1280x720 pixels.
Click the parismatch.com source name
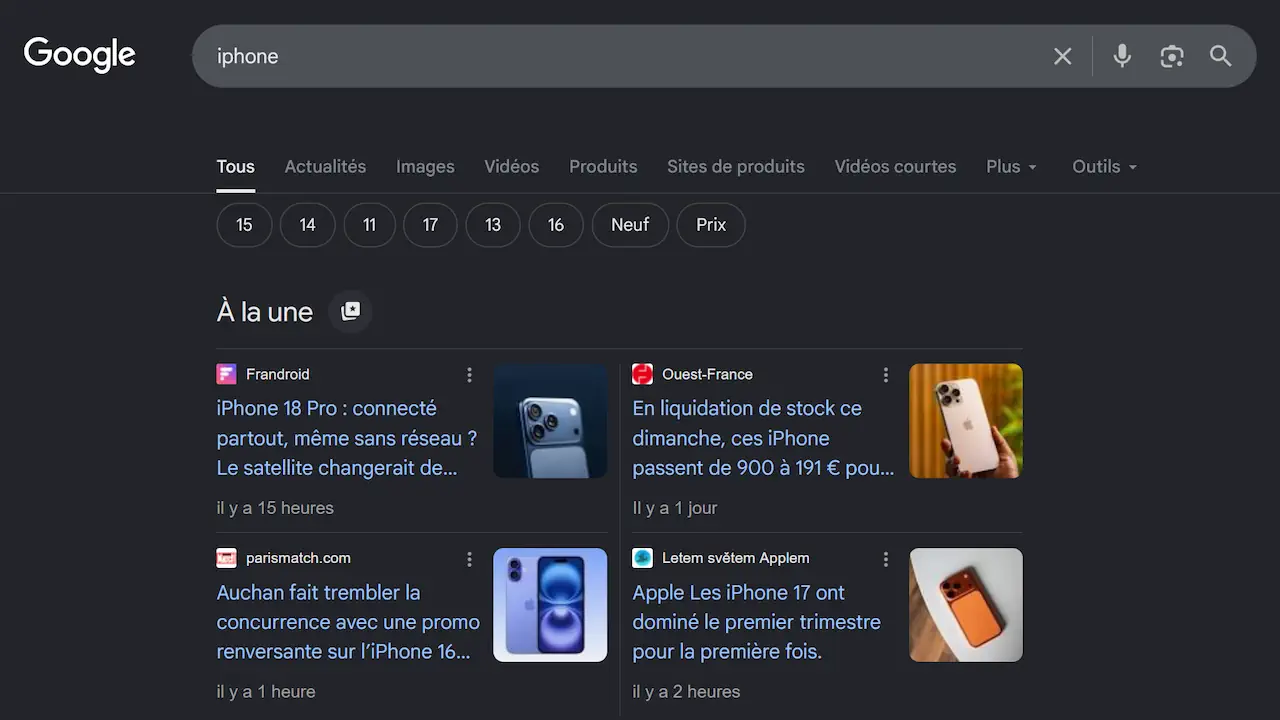298,558
